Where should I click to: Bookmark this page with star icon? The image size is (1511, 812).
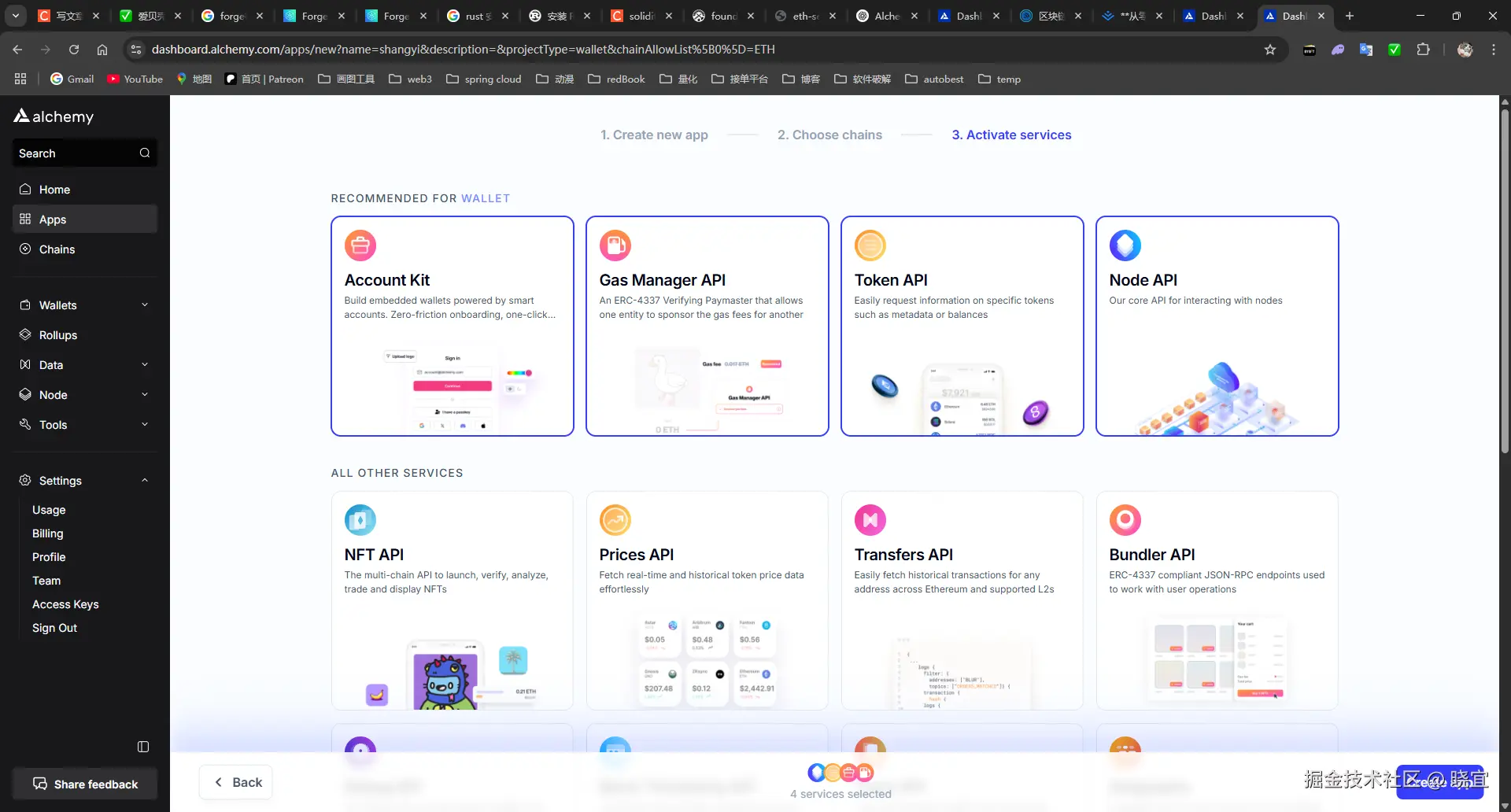1270,50
